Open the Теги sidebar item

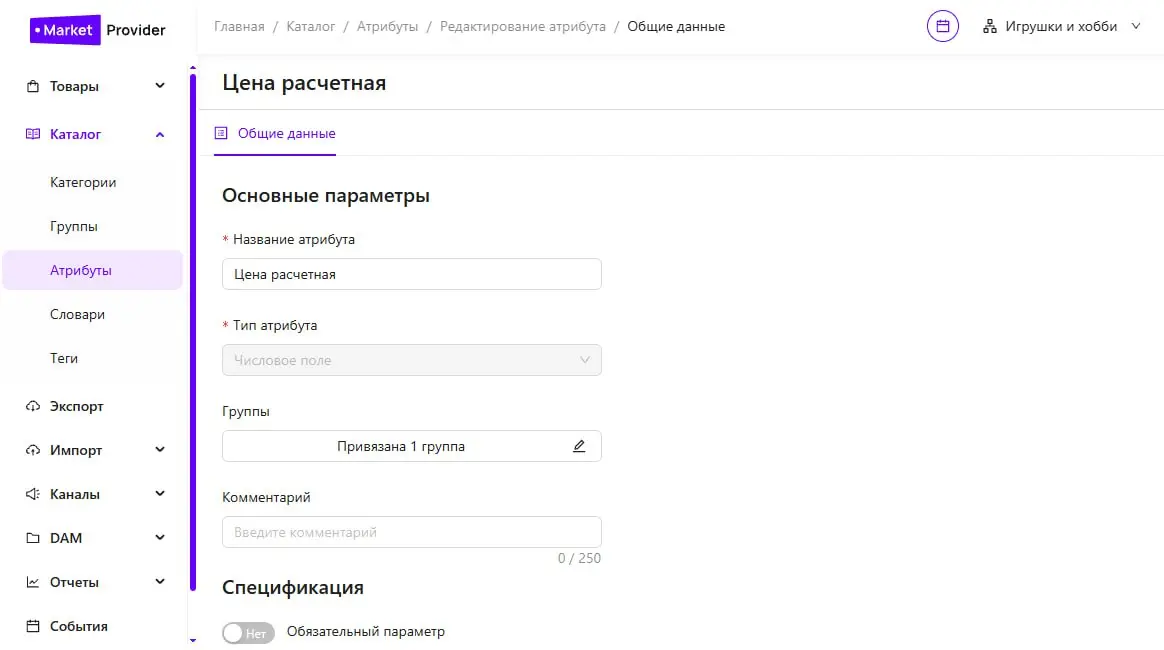coord(64,358)
